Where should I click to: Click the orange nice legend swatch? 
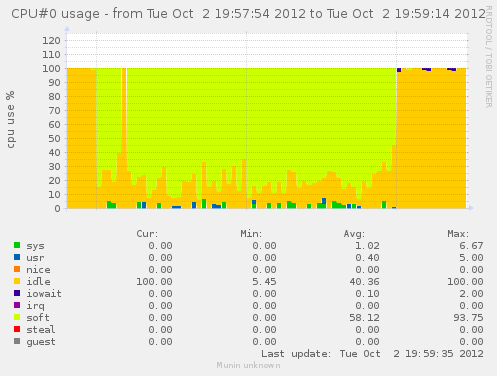tap(17, 269)
